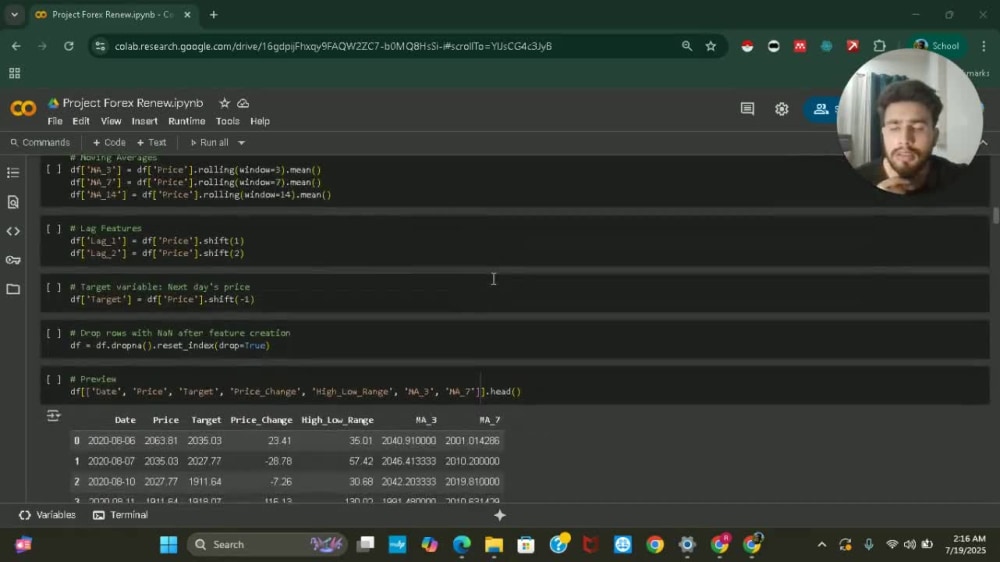Check the cloud save status icon

(243, 103)
